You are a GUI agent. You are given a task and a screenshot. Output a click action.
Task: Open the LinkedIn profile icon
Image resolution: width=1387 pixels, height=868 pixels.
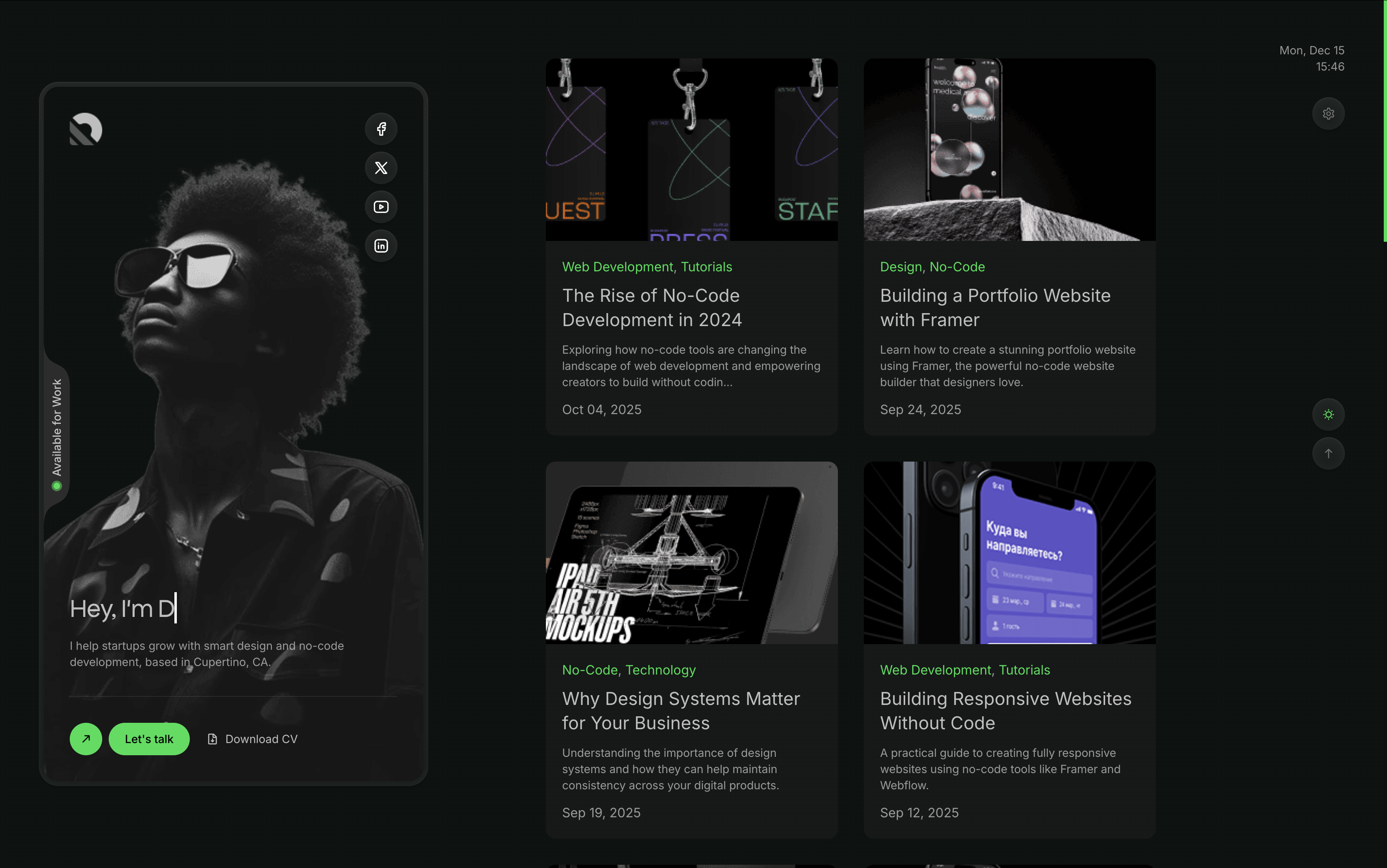pyautogui.click(x=381, y=246)
